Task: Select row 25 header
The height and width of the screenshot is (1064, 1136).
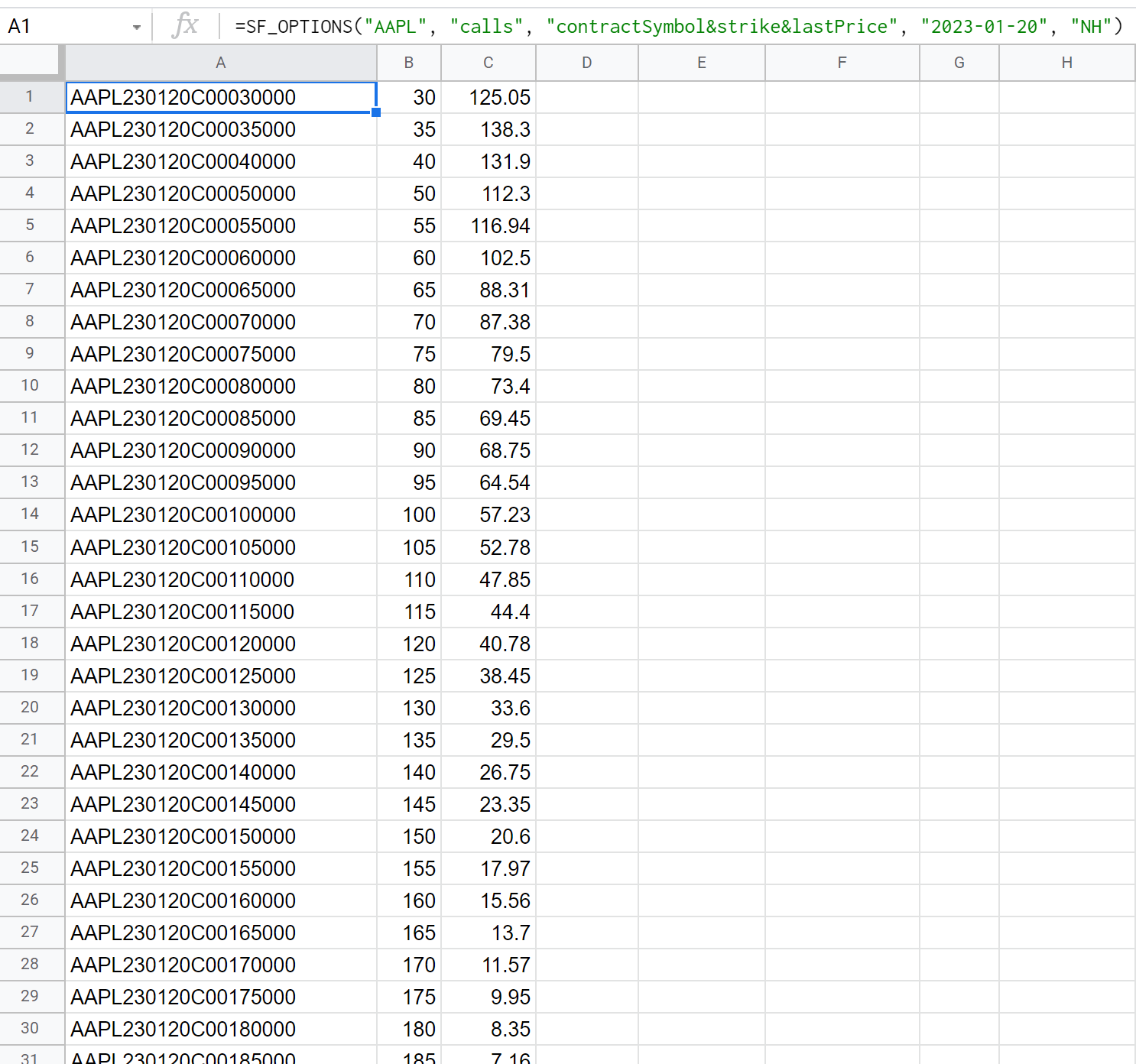Action: tap(31, 868)
